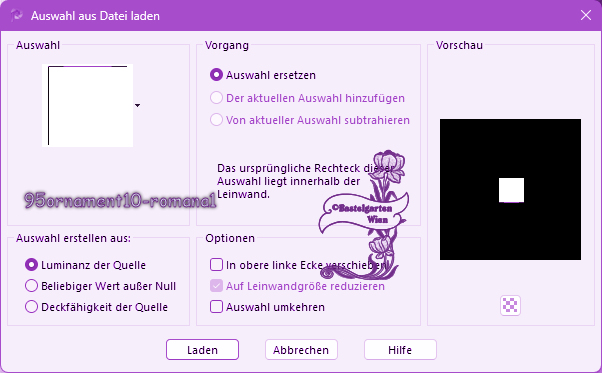Open Hilfe for this dialog
Image resolution: width=602 pixels, height=373 pixels.
tap(400, 350)
